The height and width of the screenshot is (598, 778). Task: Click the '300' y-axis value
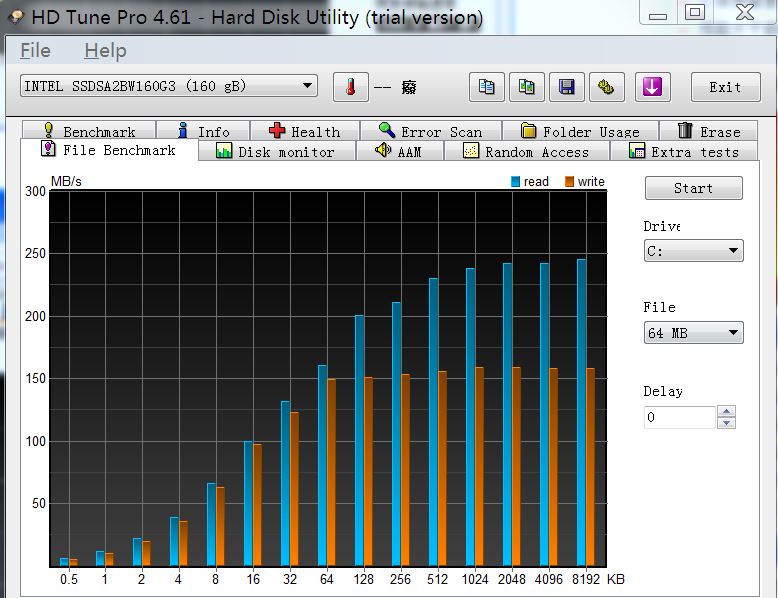35,192
